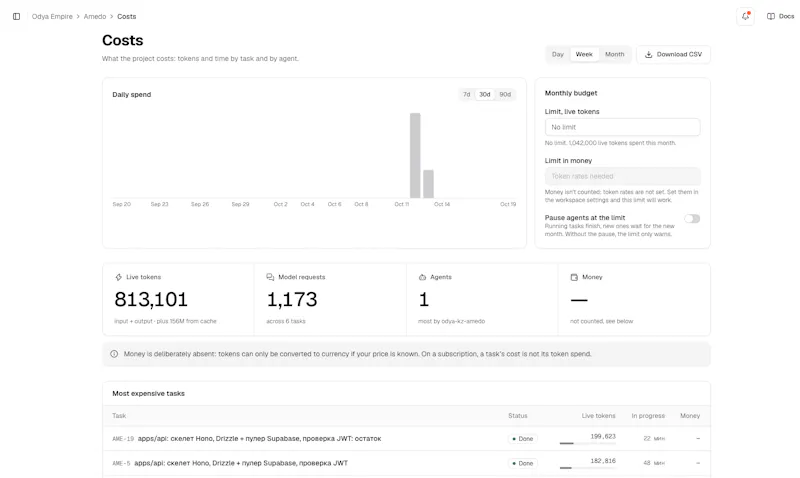This screenshot has width=800, height=478.
Task: Click the 199,623 token count
Action: [603, 436]
